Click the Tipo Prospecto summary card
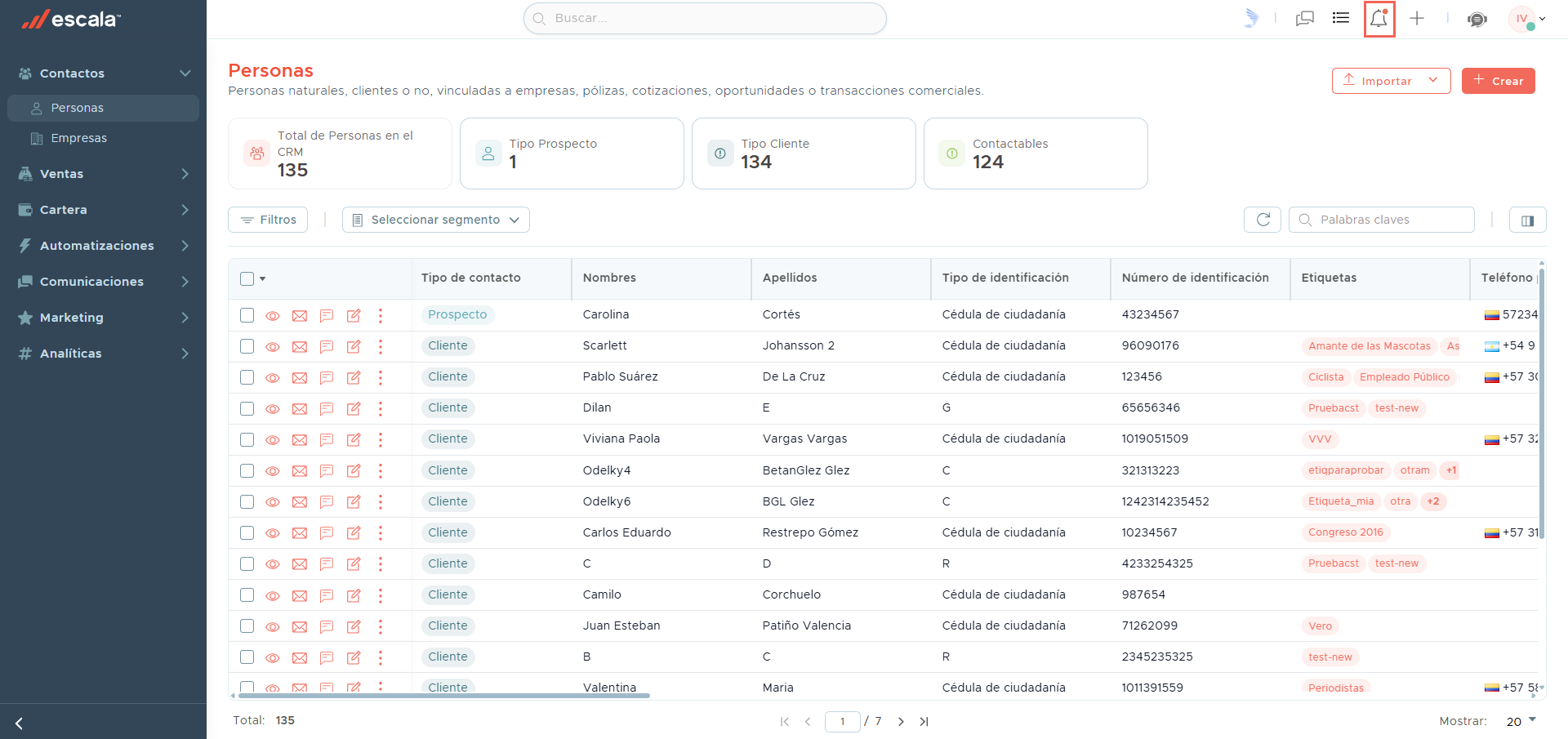Screen dimensions: 1568x739 click(x=572, y=154)
